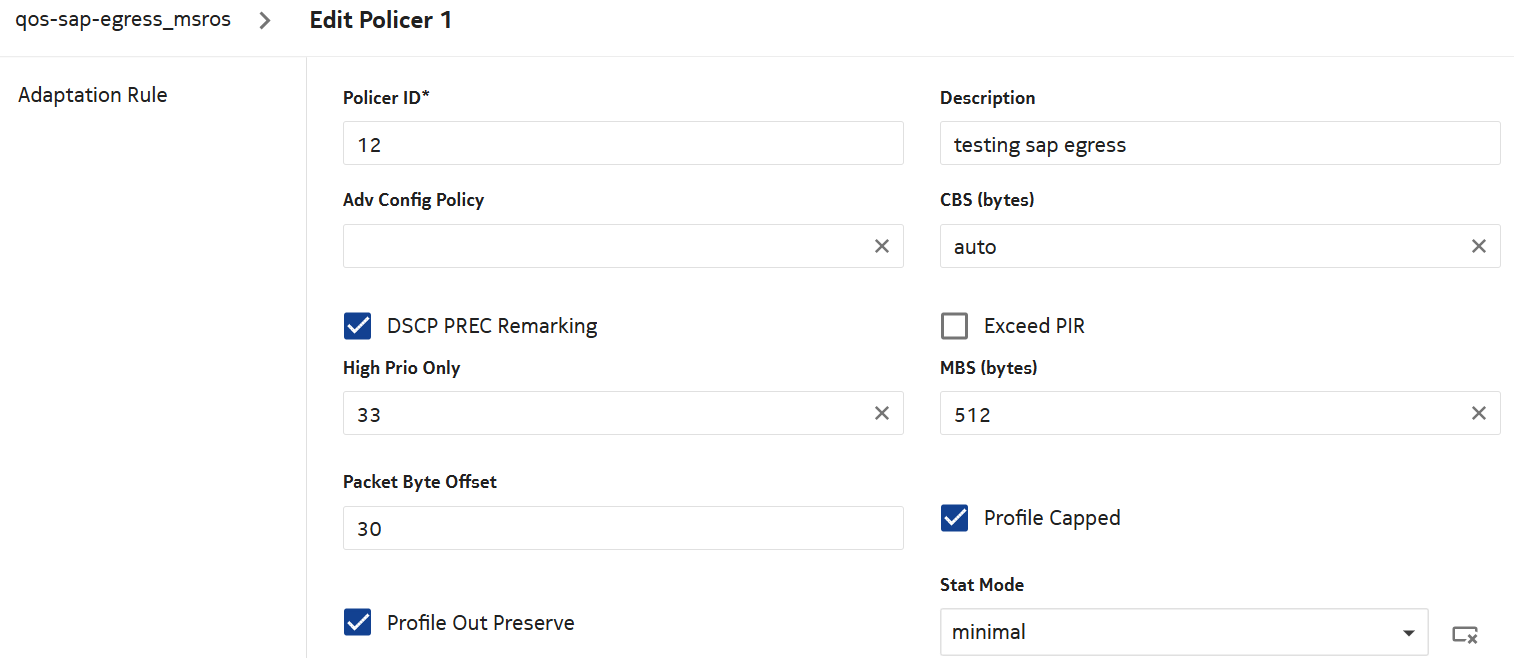Toggle the Profile Out Preserve checkbox

click(357, 622)
